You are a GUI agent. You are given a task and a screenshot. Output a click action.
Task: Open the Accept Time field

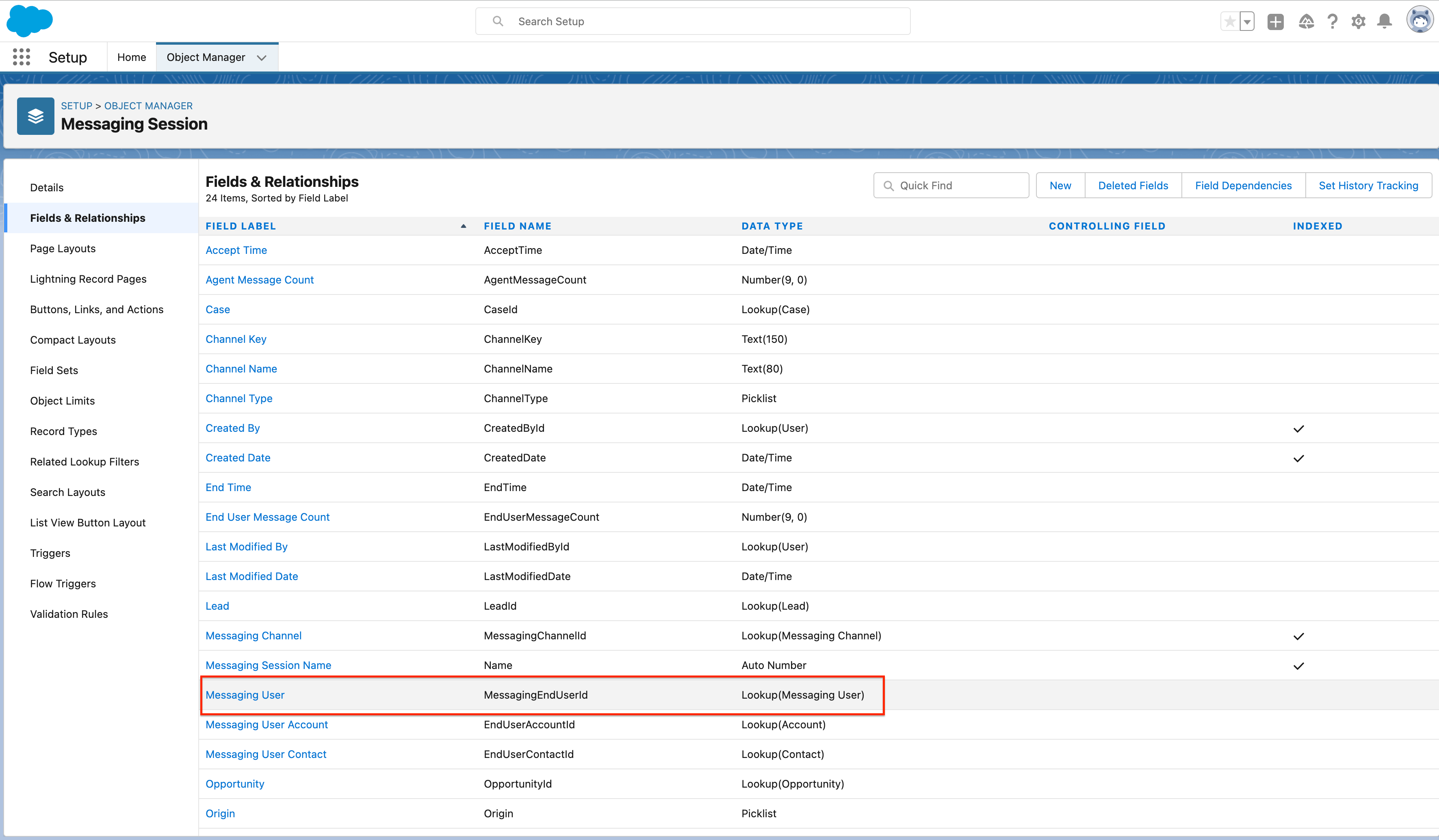pos(236,250)
